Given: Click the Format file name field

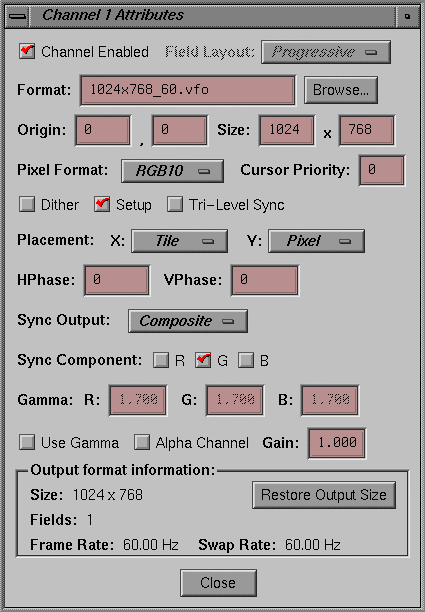Looking at the screenshot, I should click(188, 90).
